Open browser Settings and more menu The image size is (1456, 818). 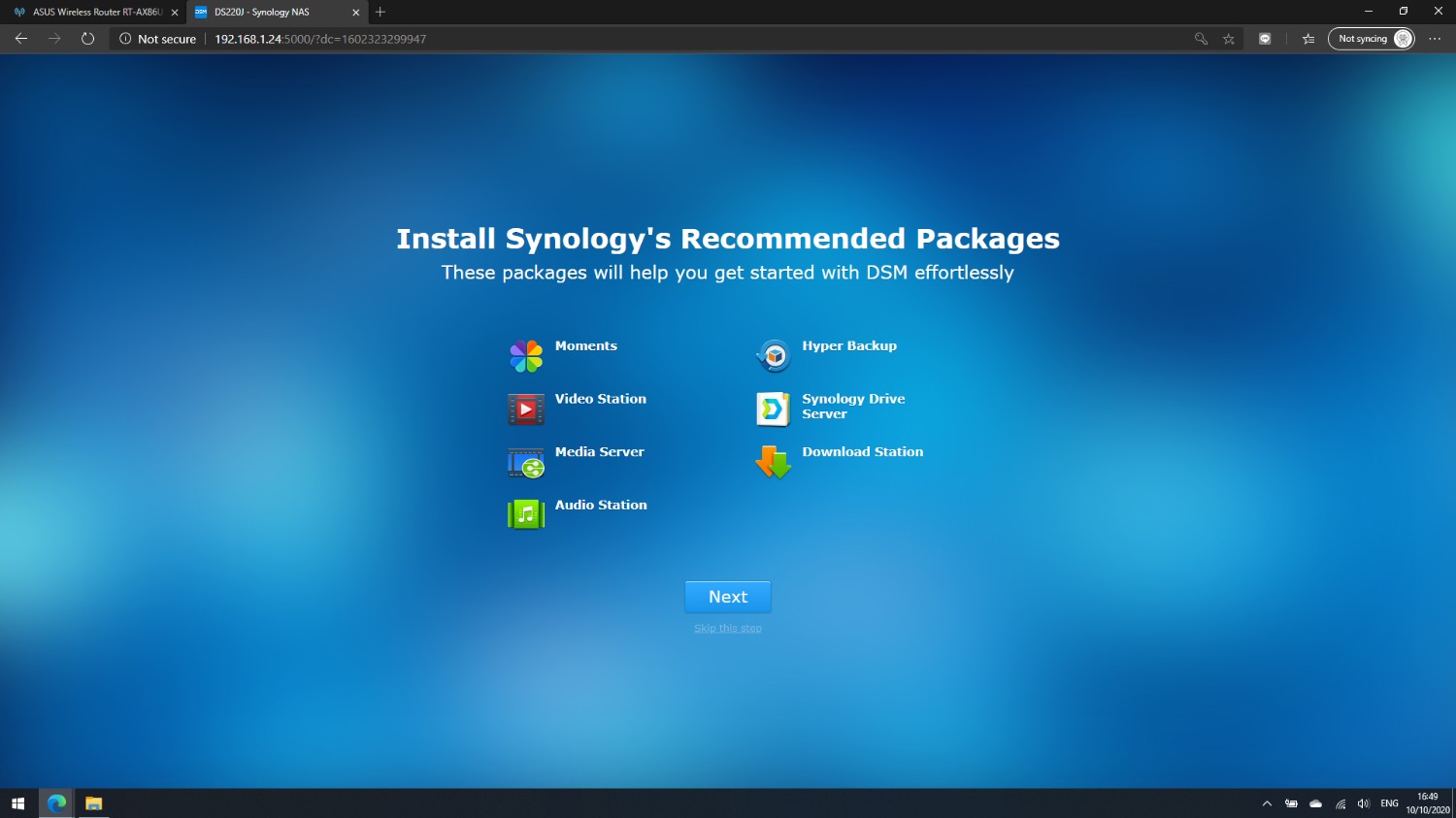coord(1435,39)
